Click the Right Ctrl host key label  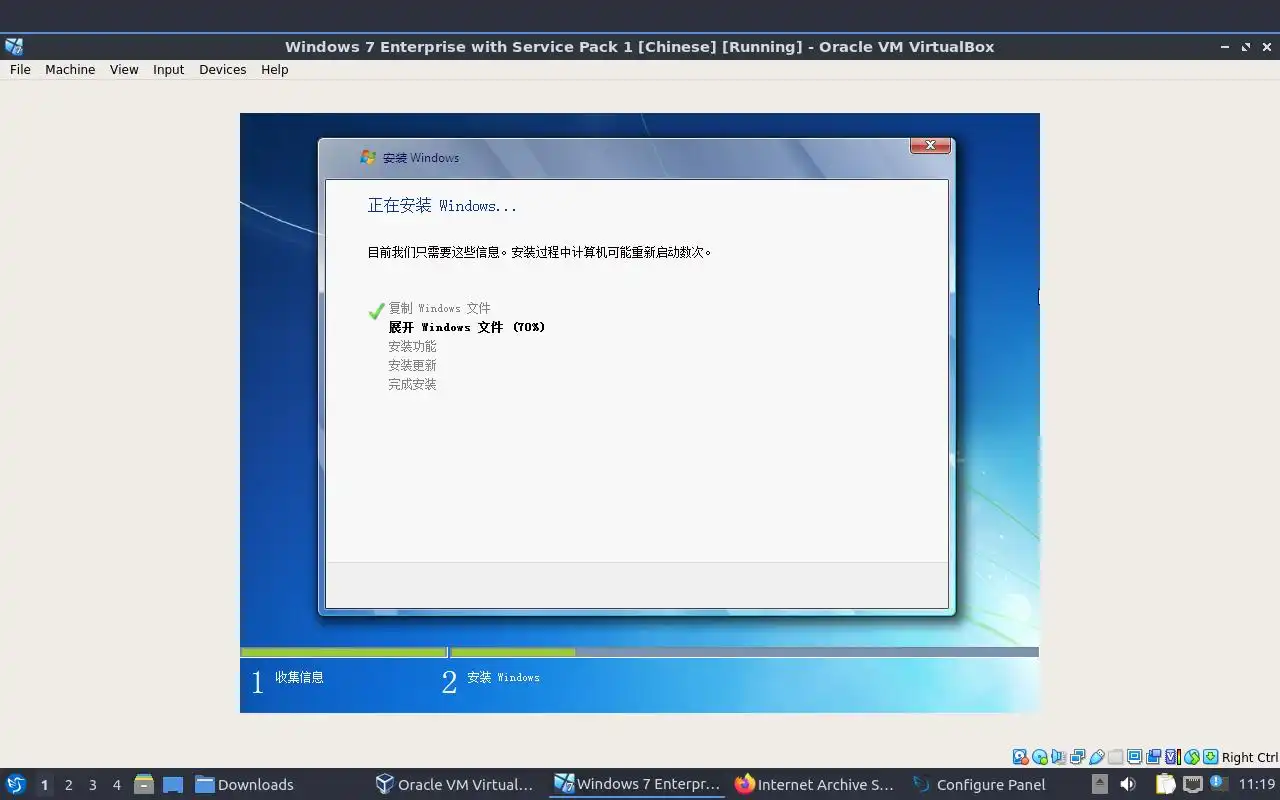tap(1250, 757)
